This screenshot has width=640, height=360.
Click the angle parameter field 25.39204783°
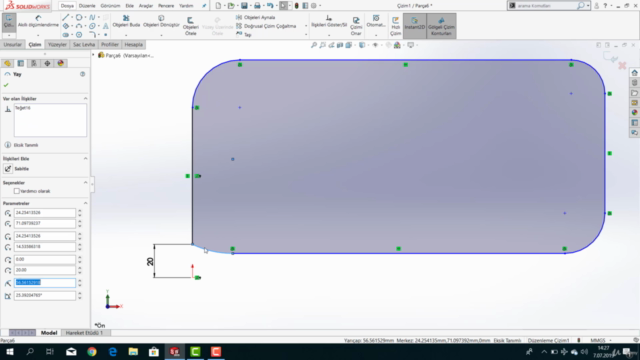45,295
